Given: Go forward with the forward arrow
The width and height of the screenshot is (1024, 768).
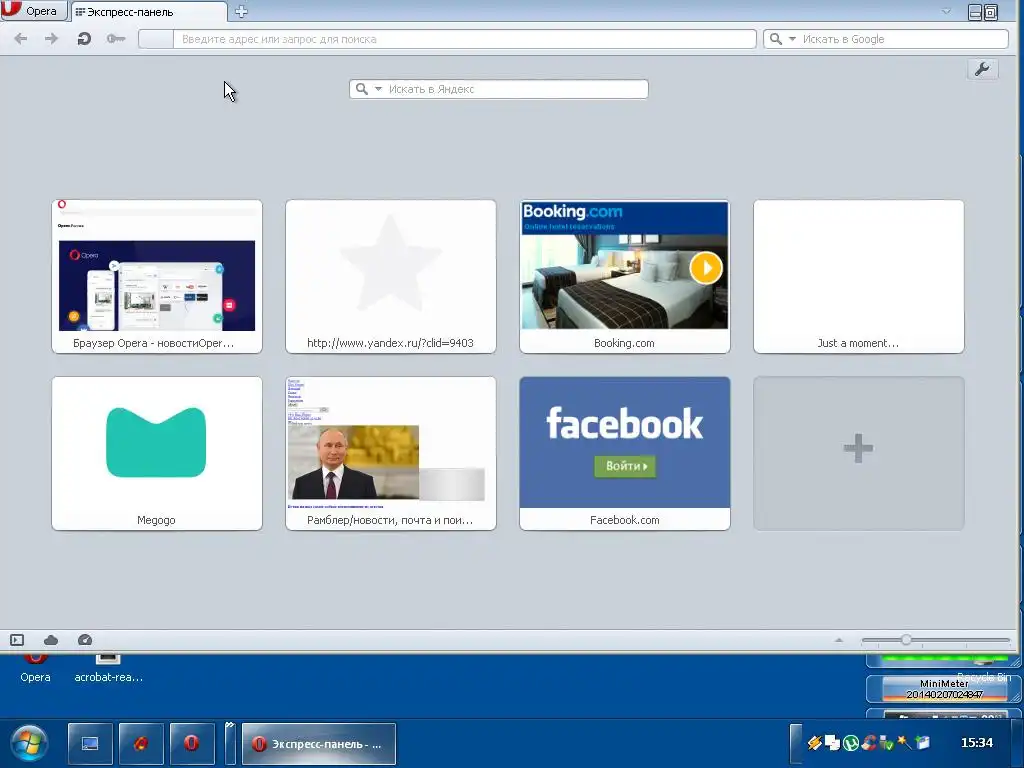Looking at the screenshot, I should (x=52, y=39).
